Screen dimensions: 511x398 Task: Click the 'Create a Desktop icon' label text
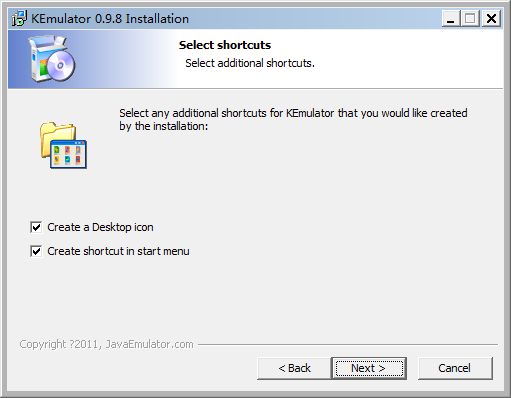click(x=100, y=227)
